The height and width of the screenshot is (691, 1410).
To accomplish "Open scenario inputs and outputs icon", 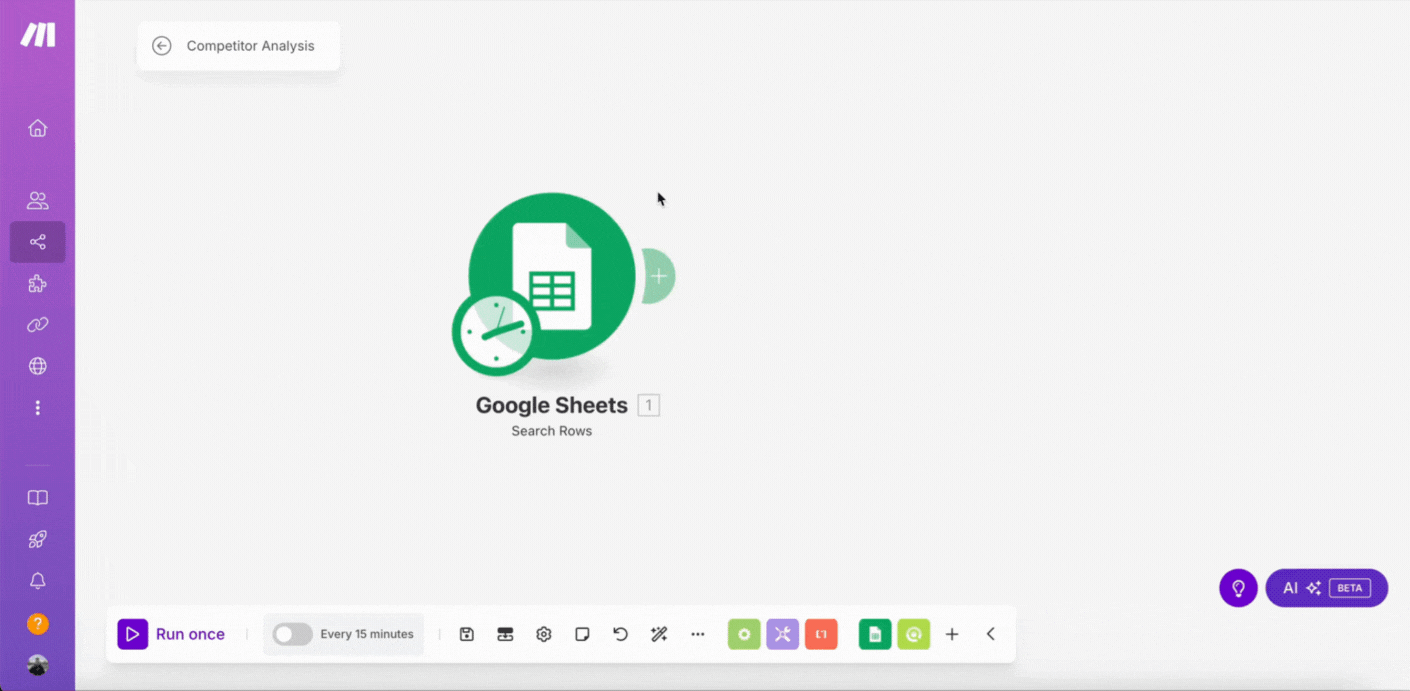I will point(505,634).
